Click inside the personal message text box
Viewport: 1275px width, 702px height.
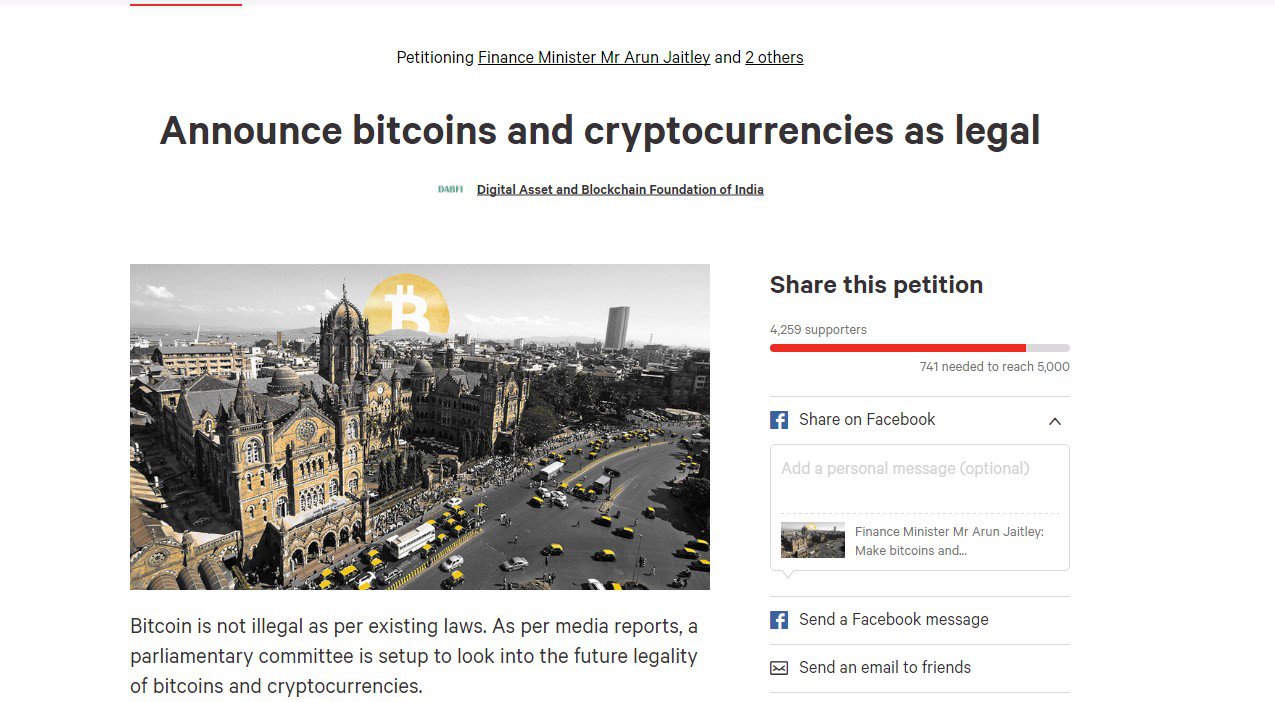tap(918, 480)
